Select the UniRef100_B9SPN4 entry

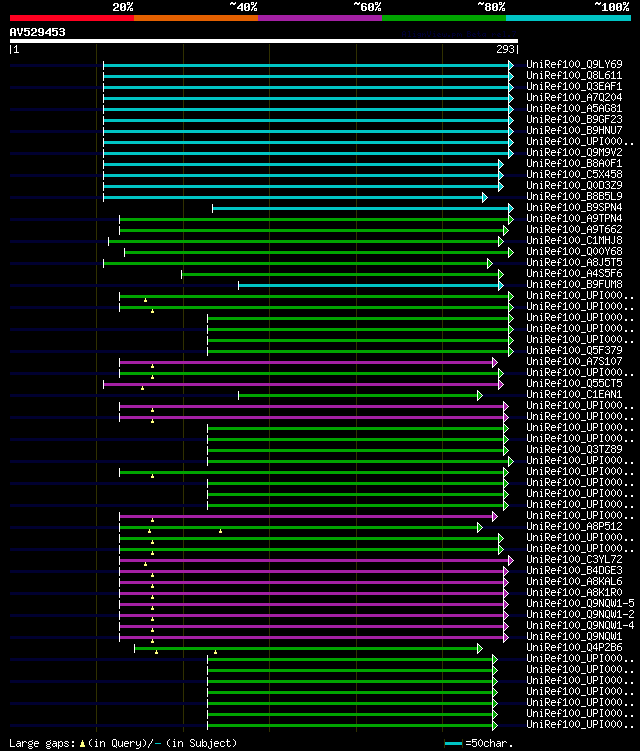(x=574, y=207)
